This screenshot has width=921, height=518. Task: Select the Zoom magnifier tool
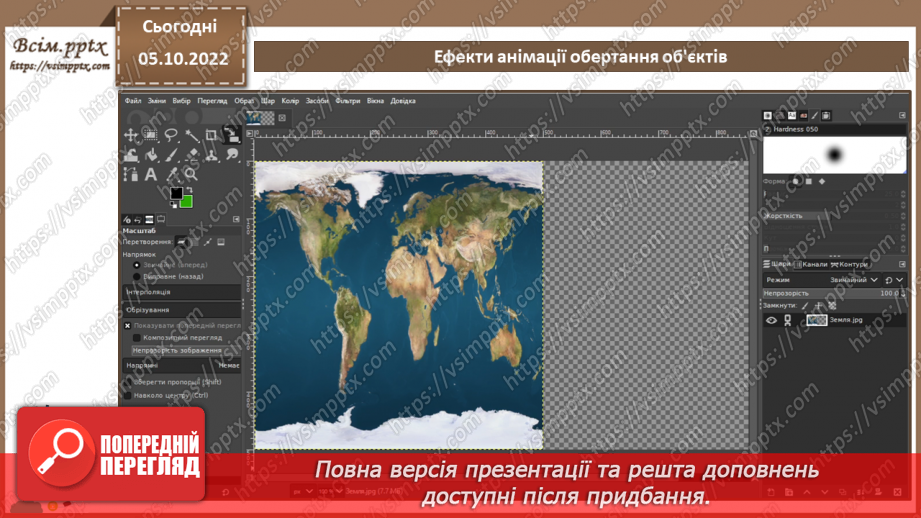[x=190, y=174]
